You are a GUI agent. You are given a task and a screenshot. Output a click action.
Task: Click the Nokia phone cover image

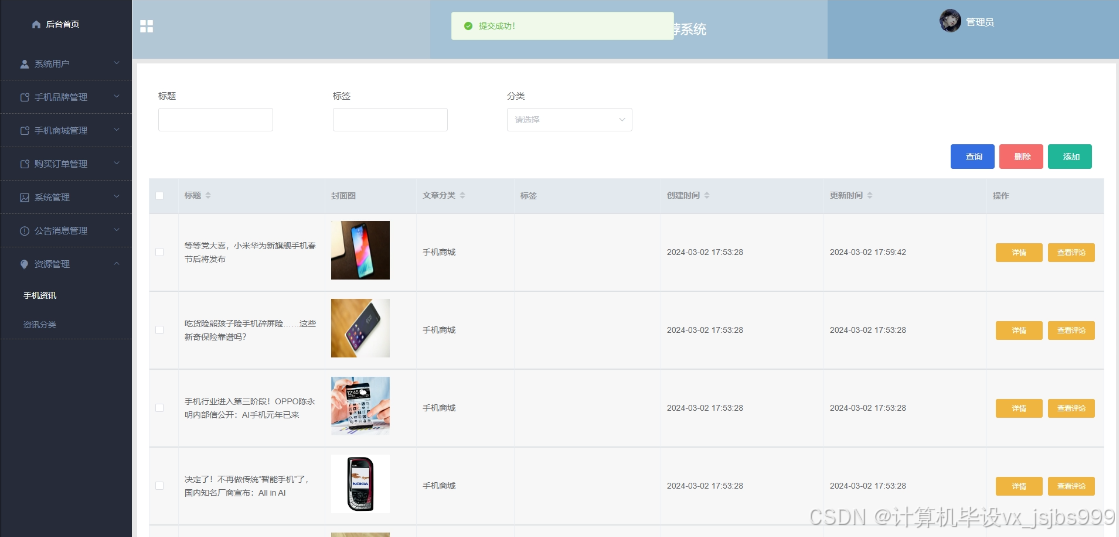pos(360,483)
